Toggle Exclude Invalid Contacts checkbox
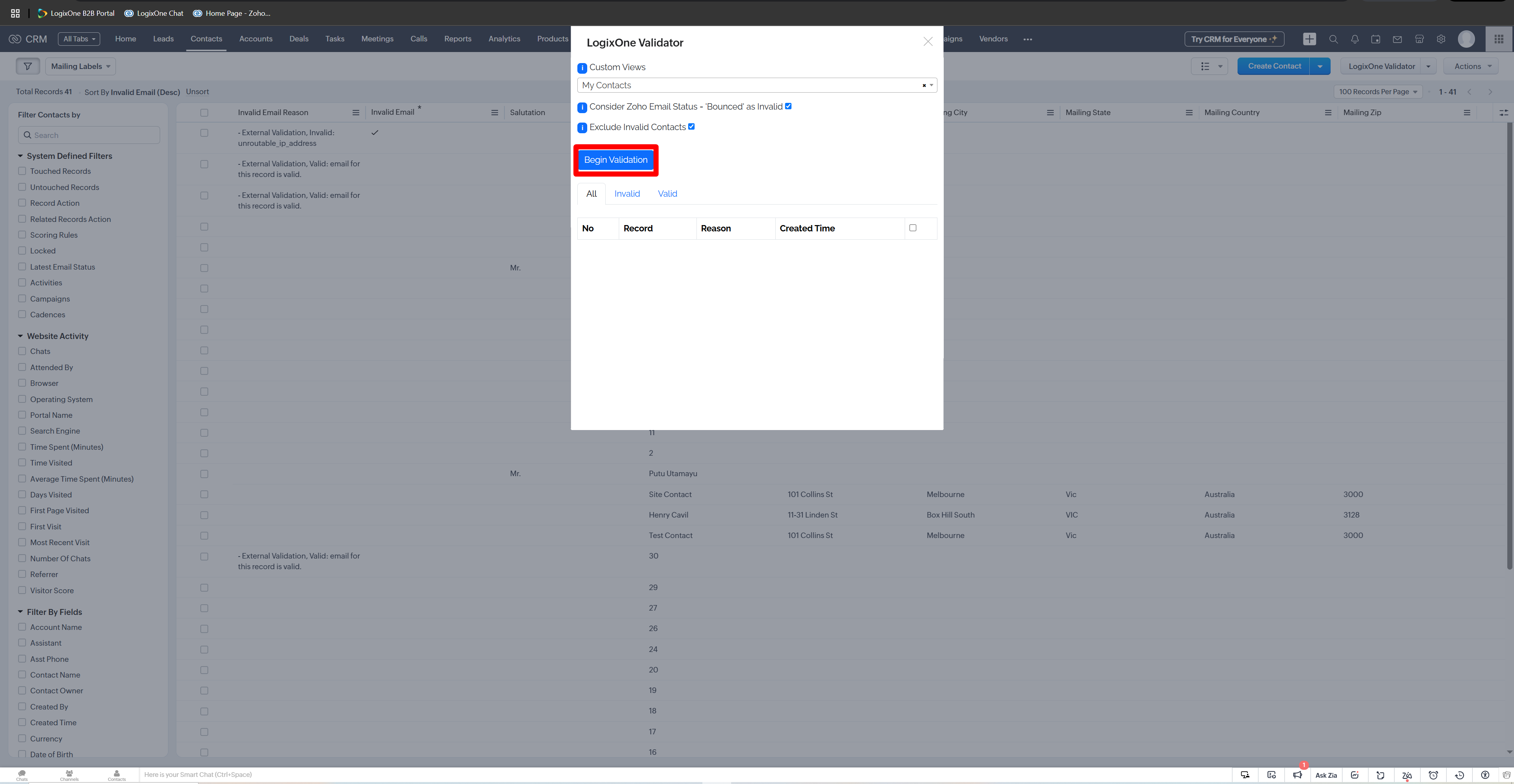 (691, 126)
